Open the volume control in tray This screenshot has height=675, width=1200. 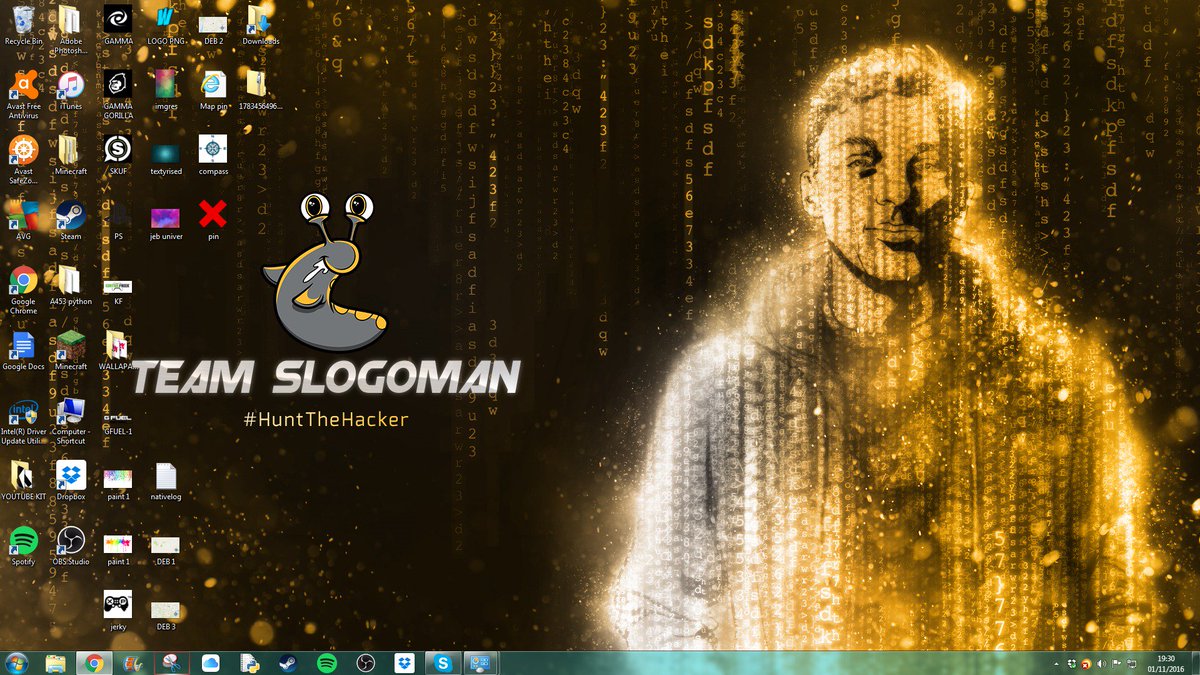[x=1102, y=663]
